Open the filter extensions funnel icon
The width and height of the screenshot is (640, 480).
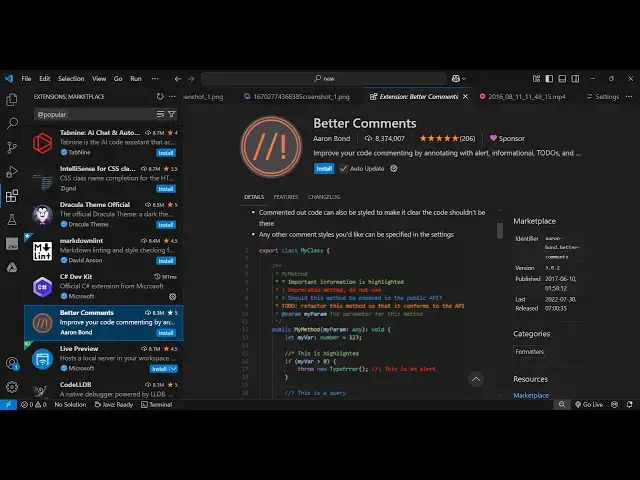click(x=172, y=114)
